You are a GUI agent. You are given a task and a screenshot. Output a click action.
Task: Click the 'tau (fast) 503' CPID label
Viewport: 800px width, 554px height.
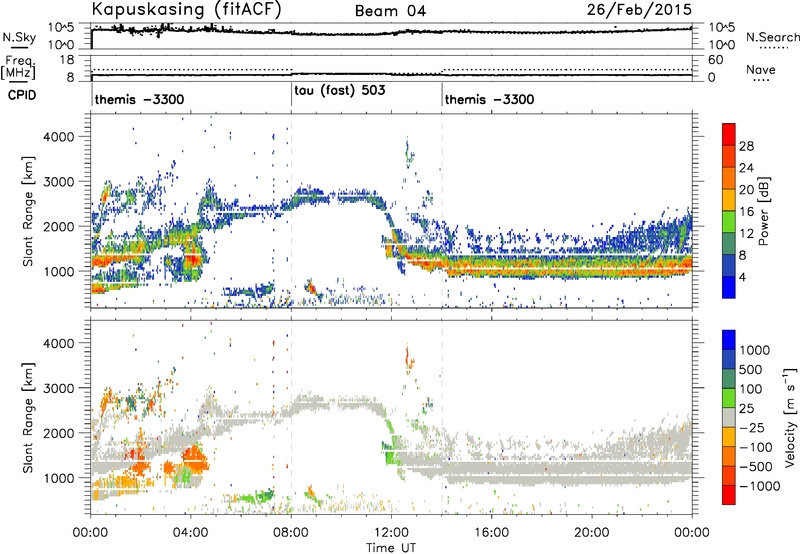340,90
